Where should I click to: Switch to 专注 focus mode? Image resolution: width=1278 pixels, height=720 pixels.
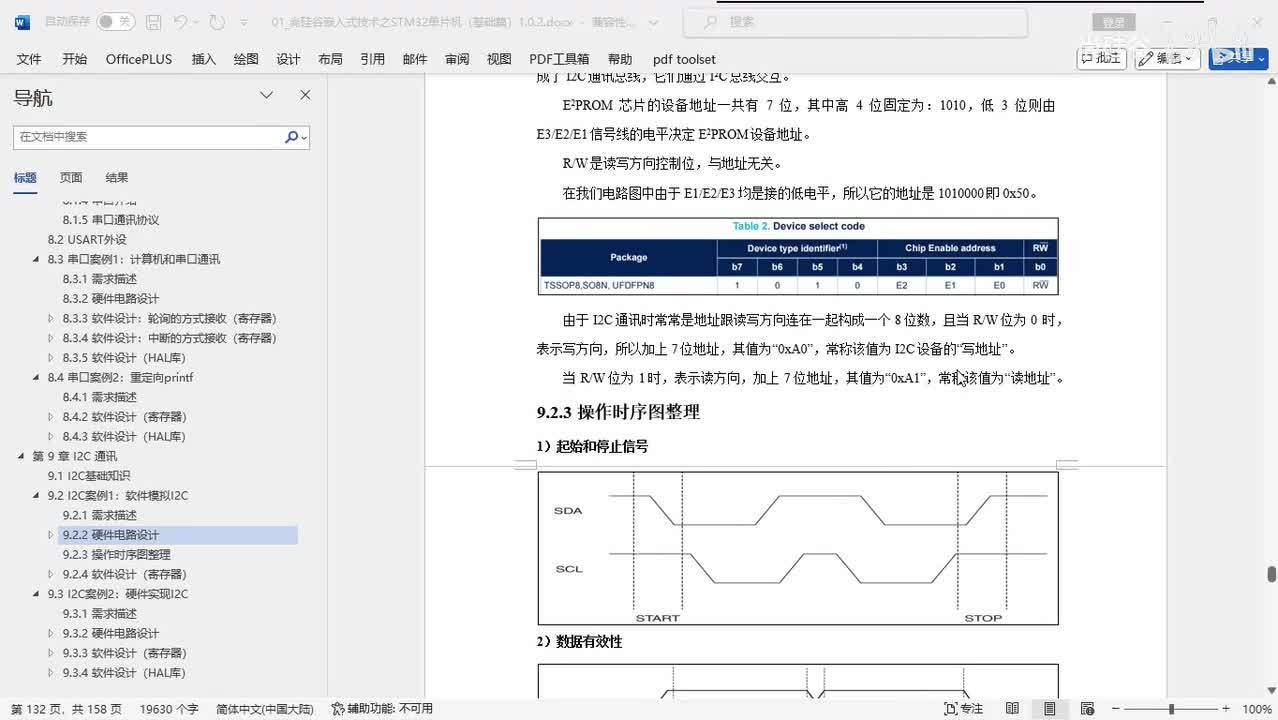point(964,709)
